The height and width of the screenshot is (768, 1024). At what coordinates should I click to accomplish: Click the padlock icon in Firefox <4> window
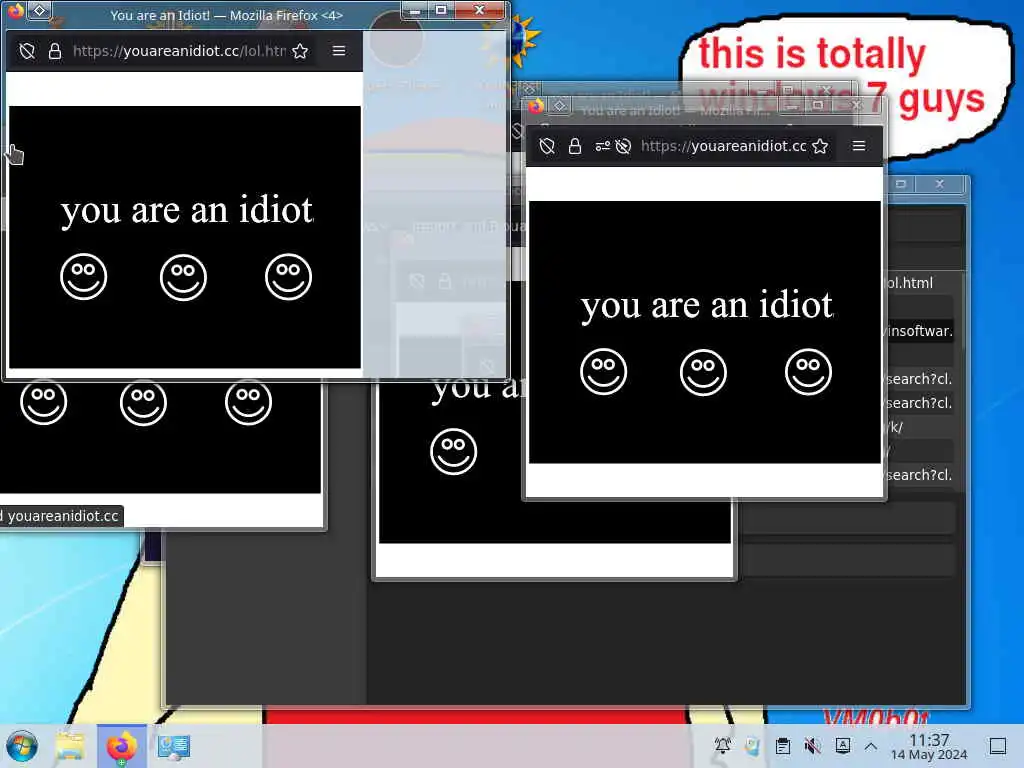(x=55, y=51)
